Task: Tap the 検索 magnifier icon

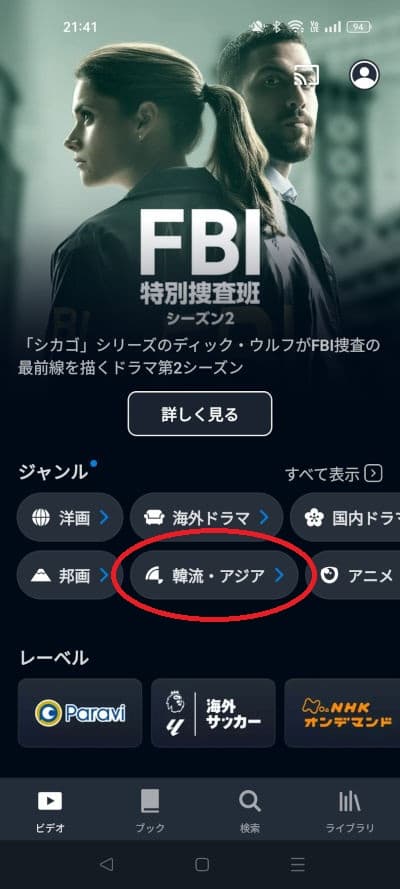Action: (250, 801)
